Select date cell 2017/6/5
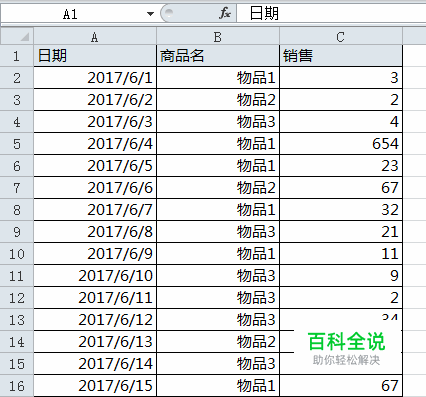 pos(95,166)
